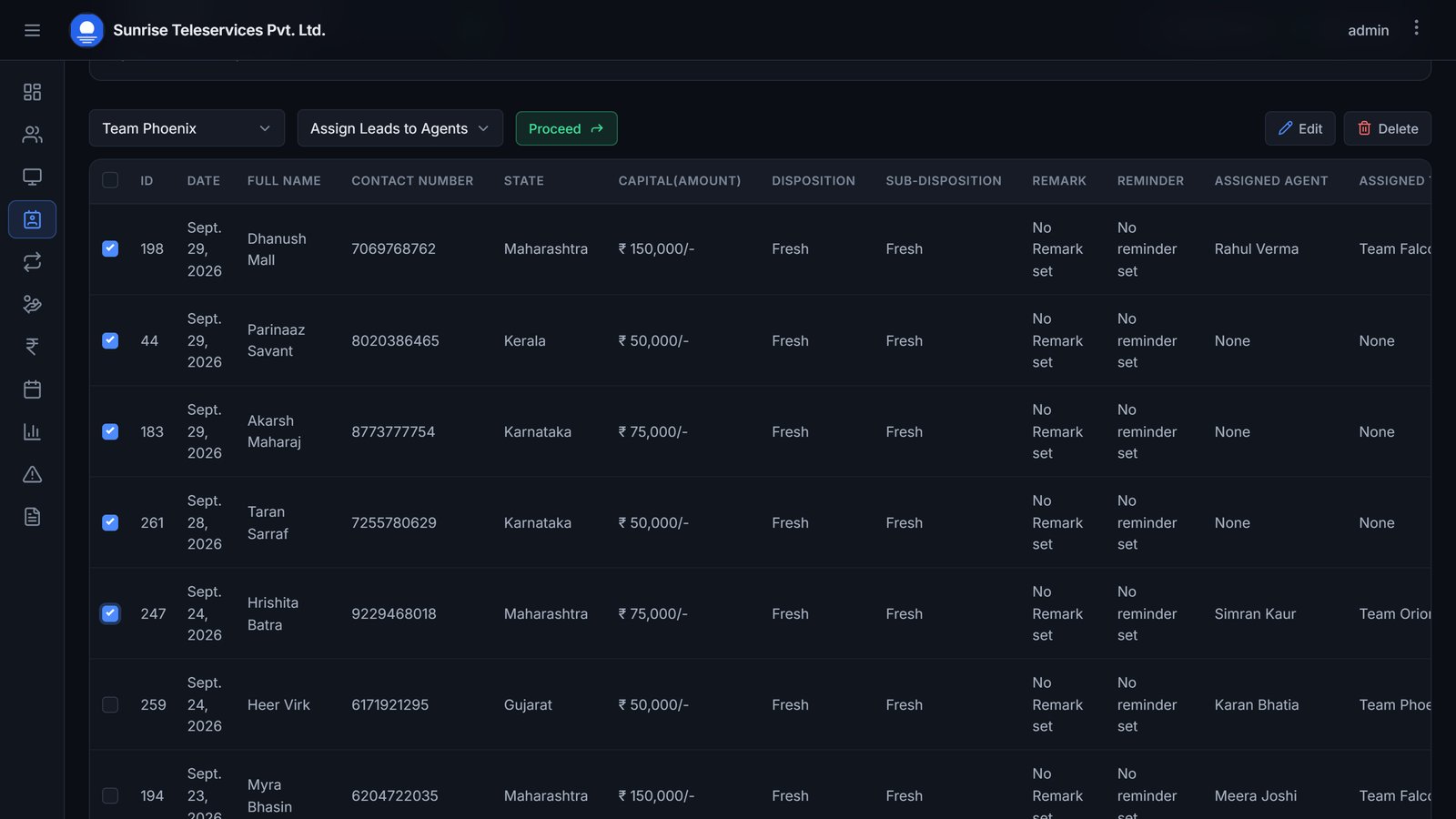The image size is (1456, 819).
Task: Expand the Assign Leads to Agents dropdown
Action: tap(399, 128)
